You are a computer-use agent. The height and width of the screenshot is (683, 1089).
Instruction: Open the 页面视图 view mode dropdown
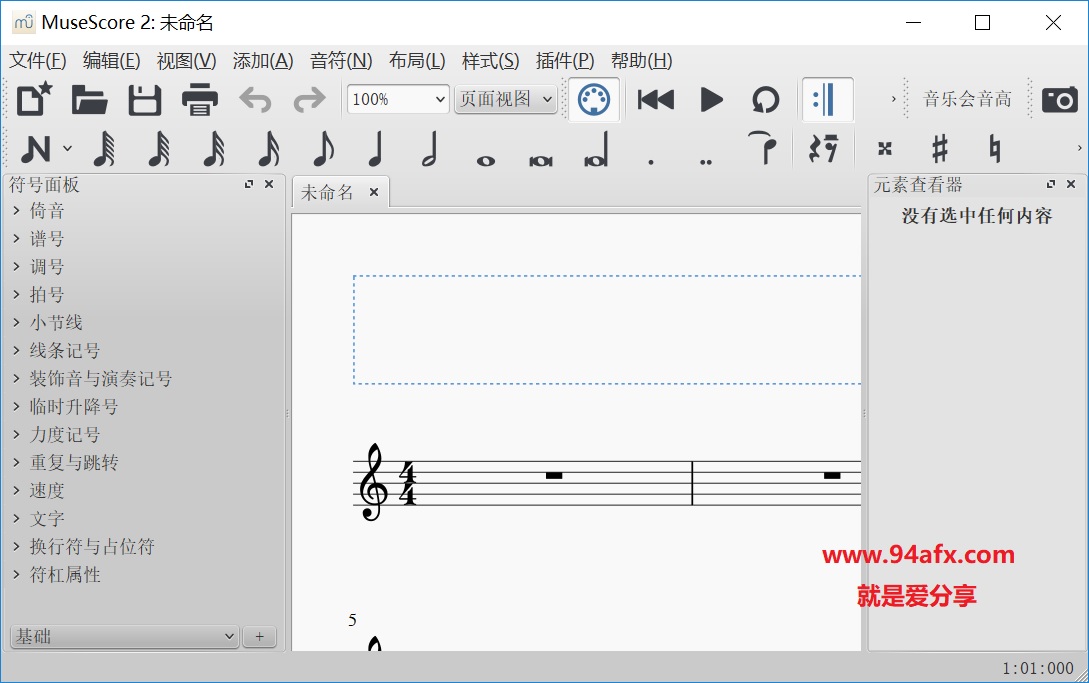[506, 99]
